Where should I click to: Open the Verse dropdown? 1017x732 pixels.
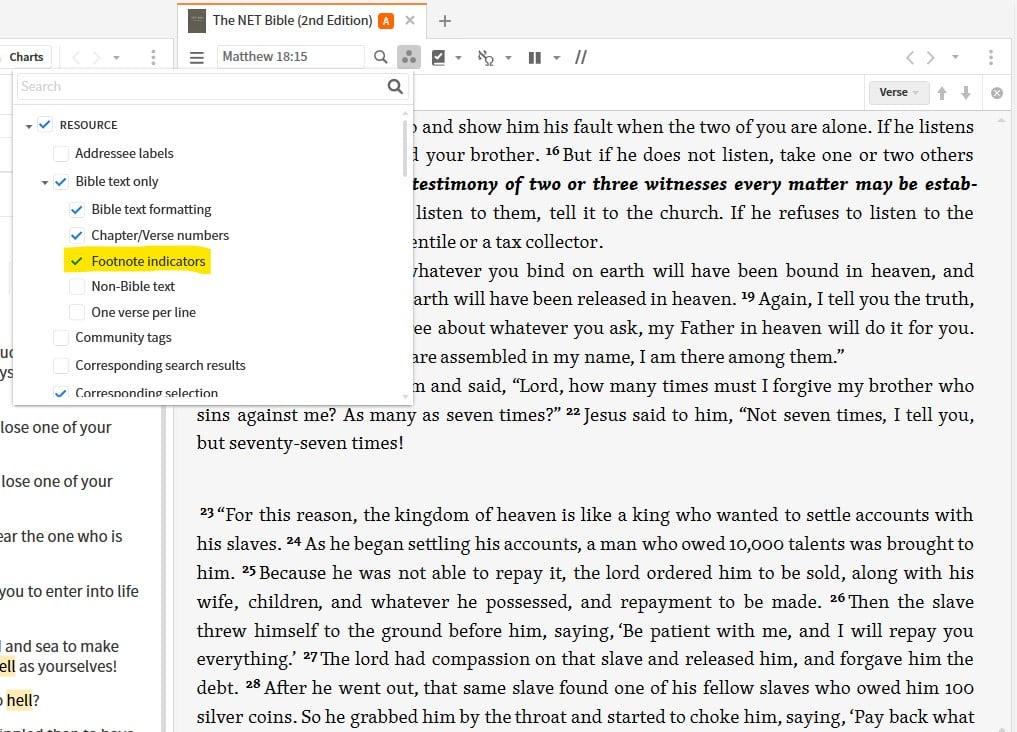coord(897,92)
